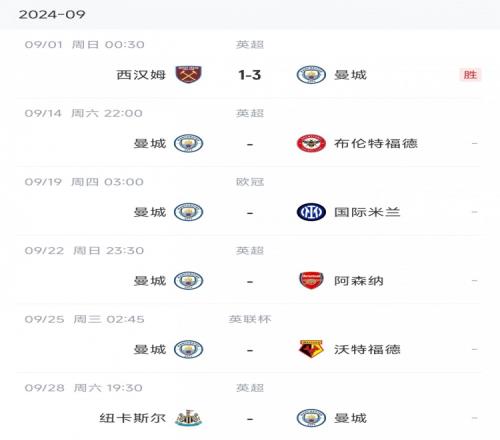Open the 沃特福德 team name
This screenshot has height=440, width=500.
367,349
